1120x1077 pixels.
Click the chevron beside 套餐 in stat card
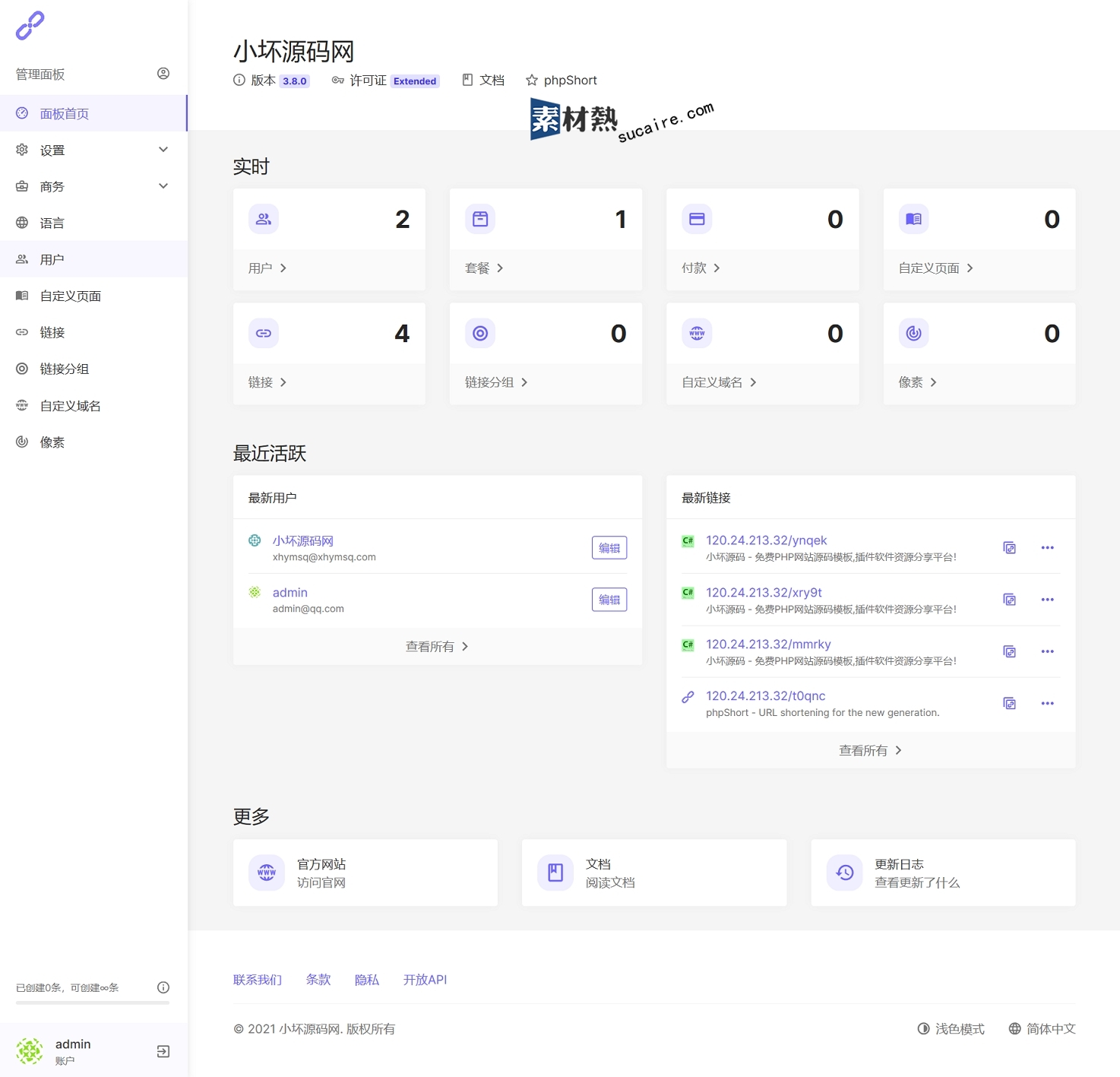(500, 268)
